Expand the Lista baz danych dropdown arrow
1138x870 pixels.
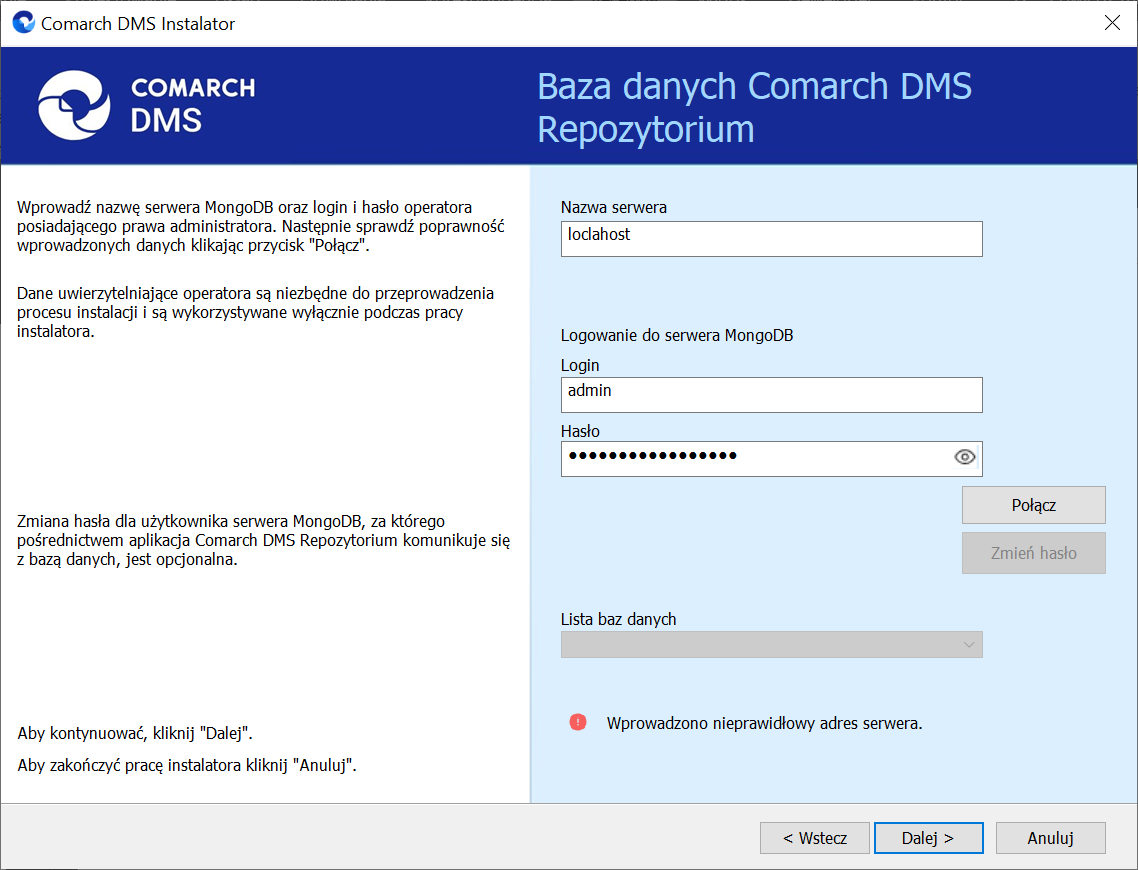(x=968, y=644)
